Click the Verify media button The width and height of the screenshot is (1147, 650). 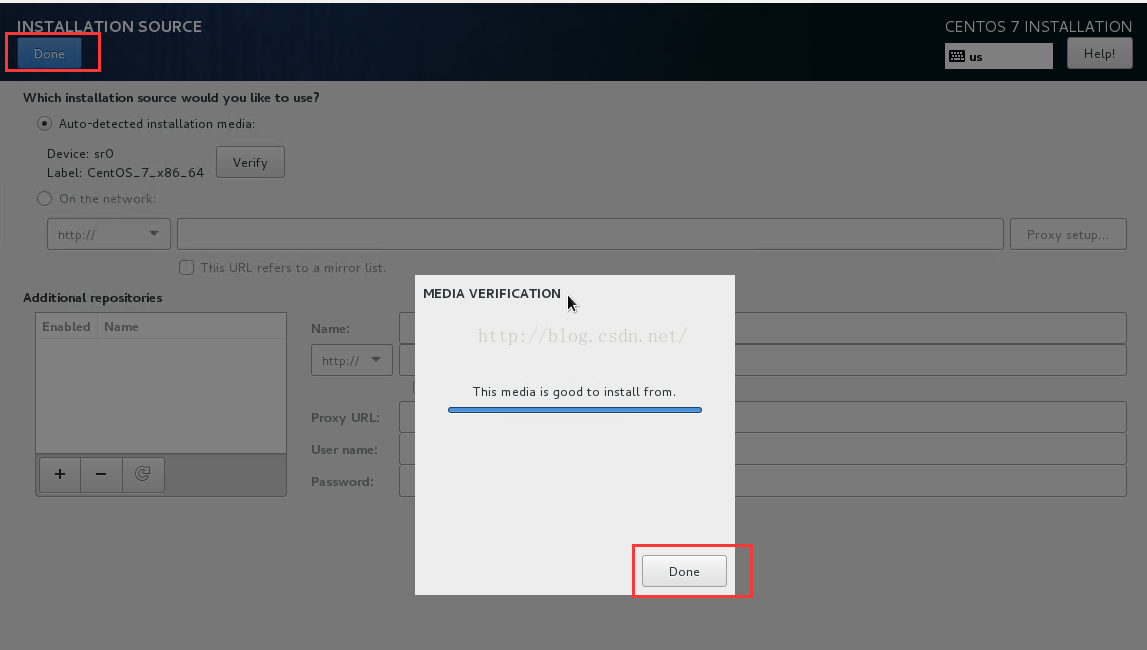coord(250,162)
